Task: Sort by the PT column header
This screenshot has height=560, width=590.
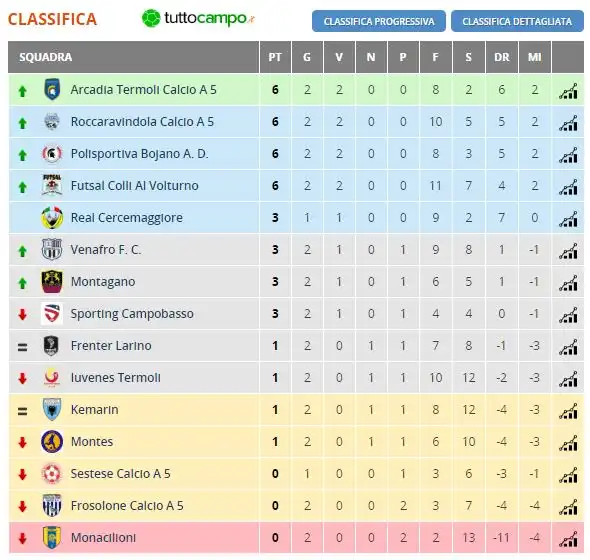Action: (275, 57)
